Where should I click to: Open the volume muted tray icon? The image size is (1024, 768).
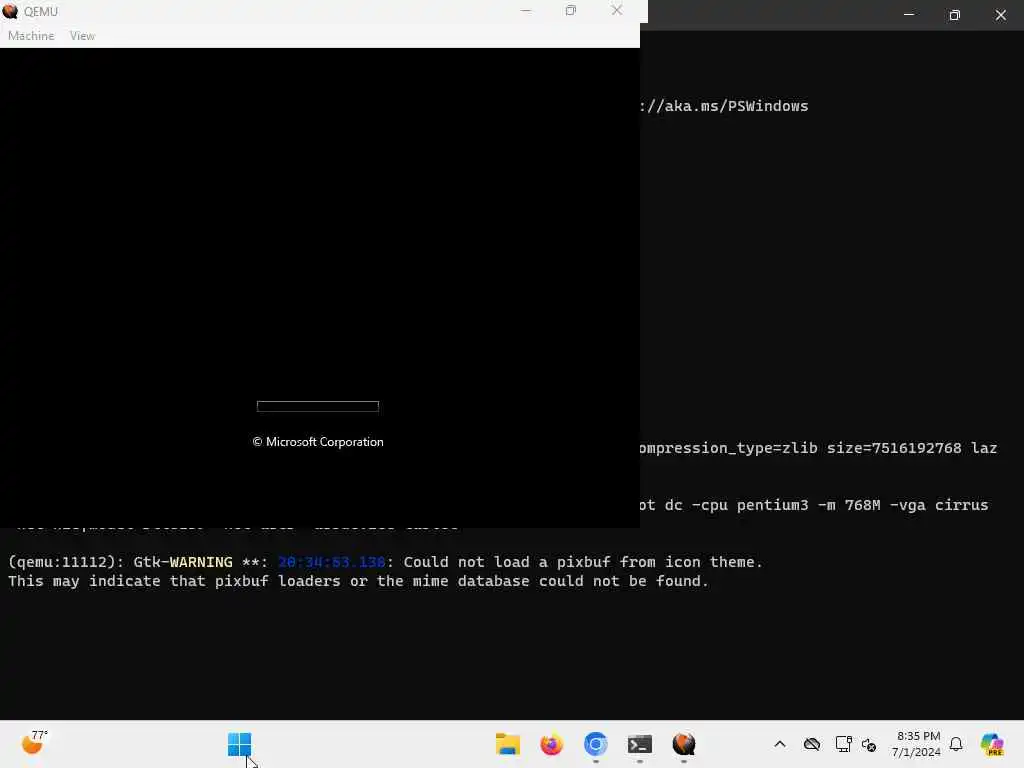[869, 744]
